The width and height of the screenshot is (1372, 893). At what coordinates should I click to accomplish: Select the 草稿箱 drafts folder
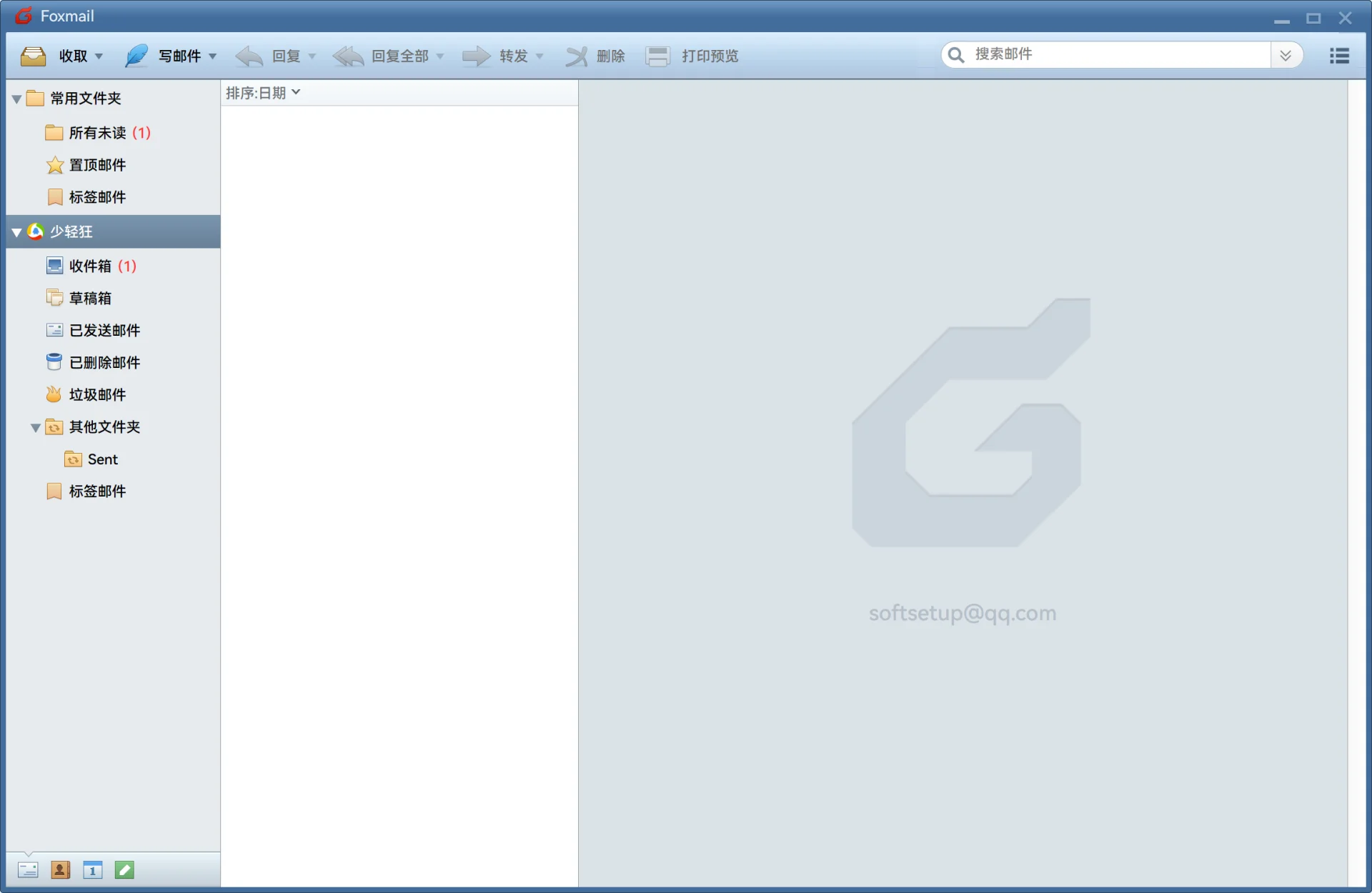pyautogui.click(x=90, y=298)
